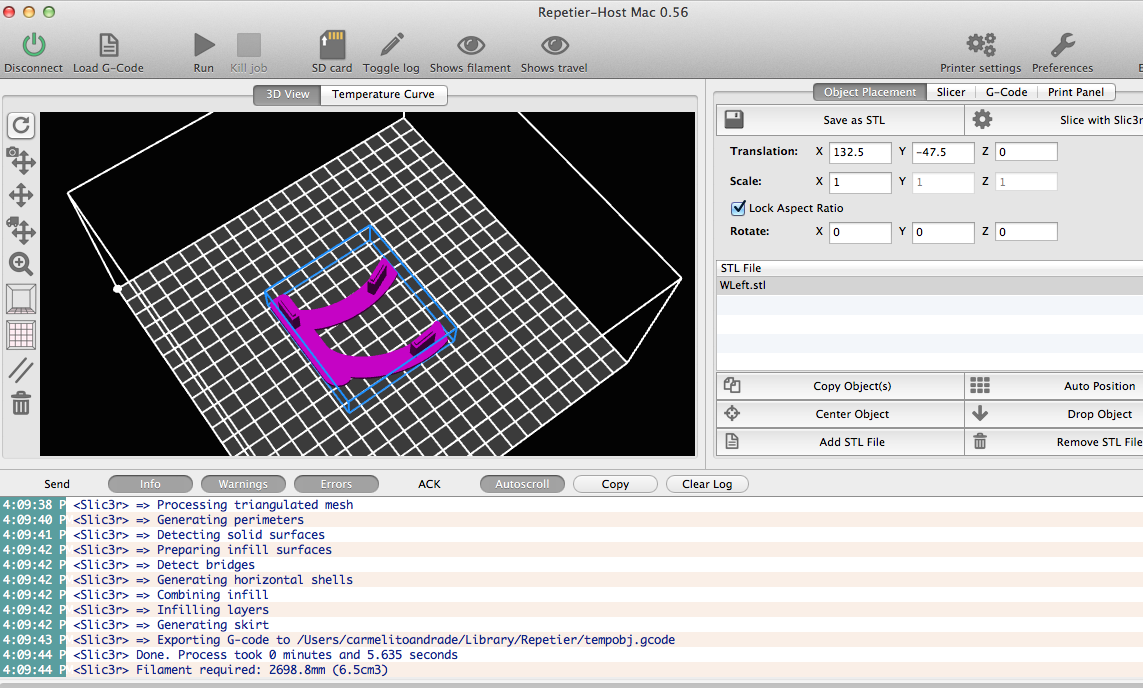The height and width of the screenshot is (688, 1143).
Task: Click Copy Object(s) button
Action: (x=840, y=386)
